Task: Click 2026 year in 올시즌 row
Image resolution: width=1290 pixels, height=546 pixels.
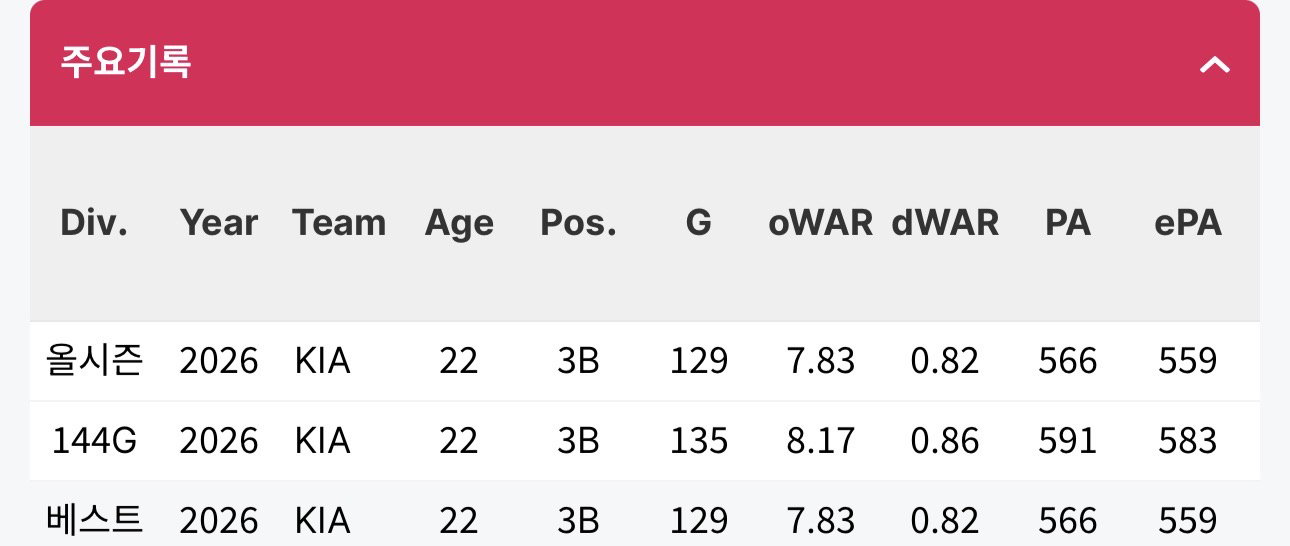Action: coord(219,360)
